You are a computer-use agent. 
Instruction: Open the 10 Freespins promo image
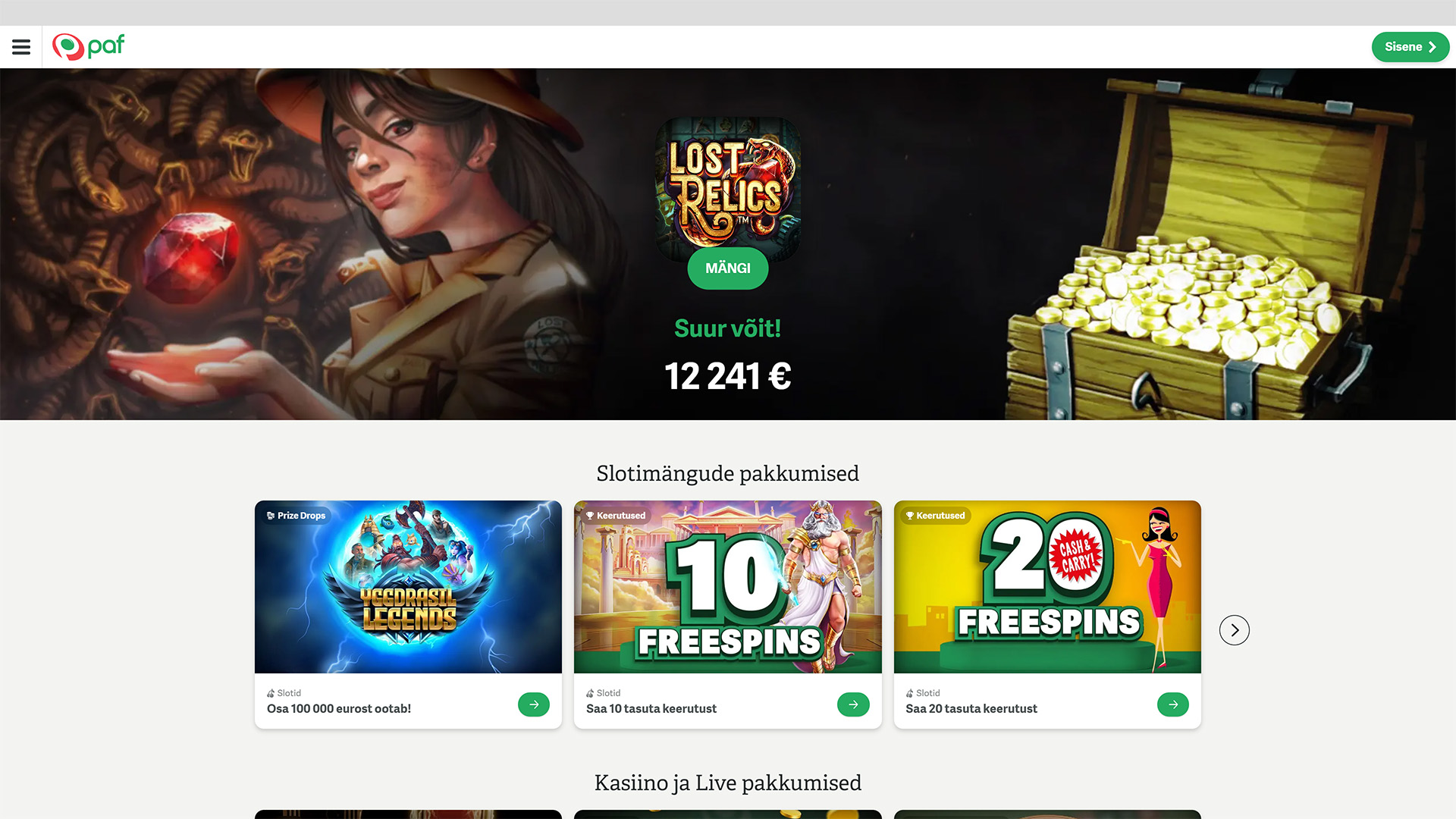[x=727, y=586]
